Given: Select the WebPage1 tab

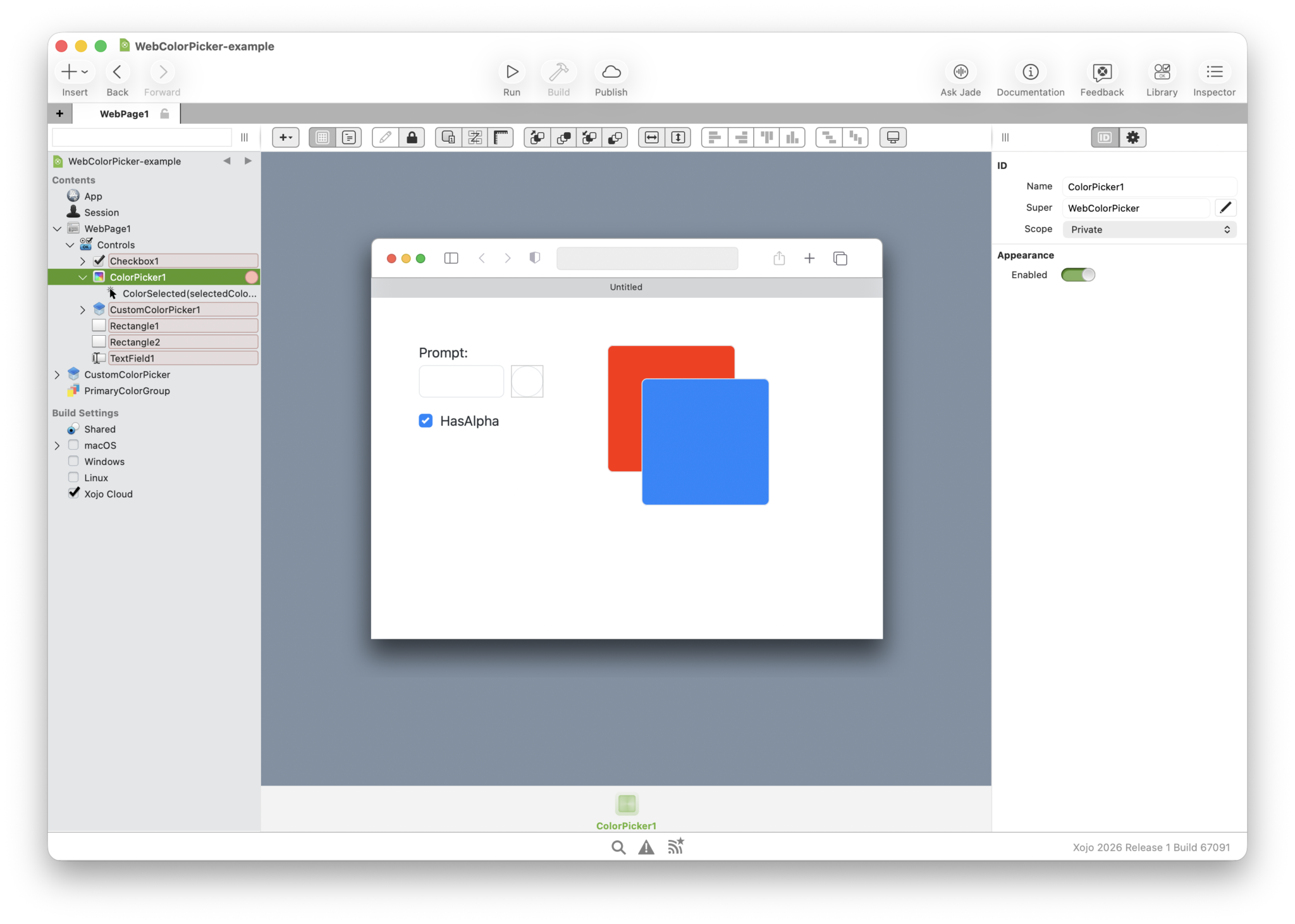Looking at the screenshot, I should [x=125, y=114].
